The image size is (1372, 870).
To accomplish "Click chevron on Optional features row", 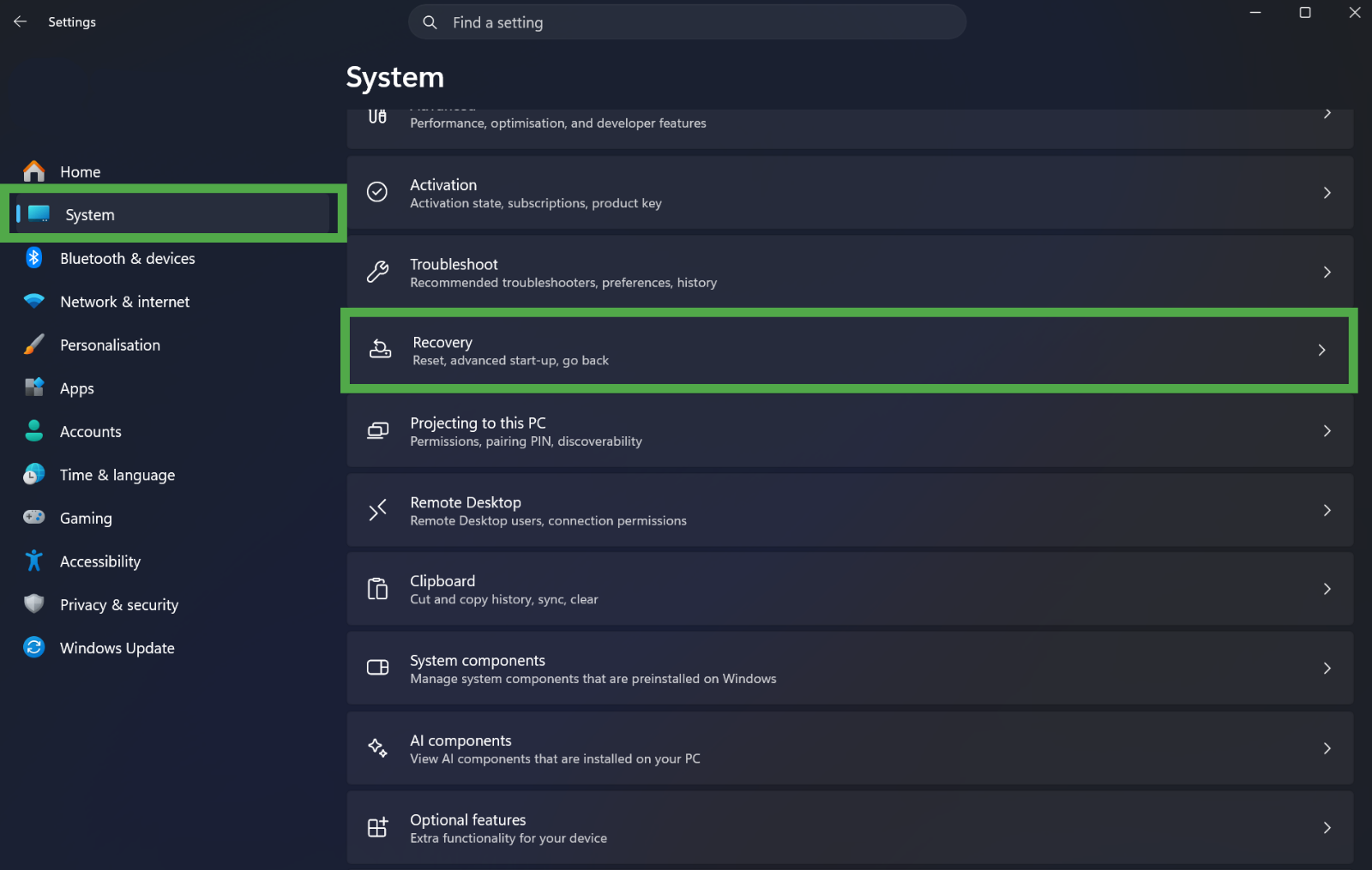I will coord(1327,828).
